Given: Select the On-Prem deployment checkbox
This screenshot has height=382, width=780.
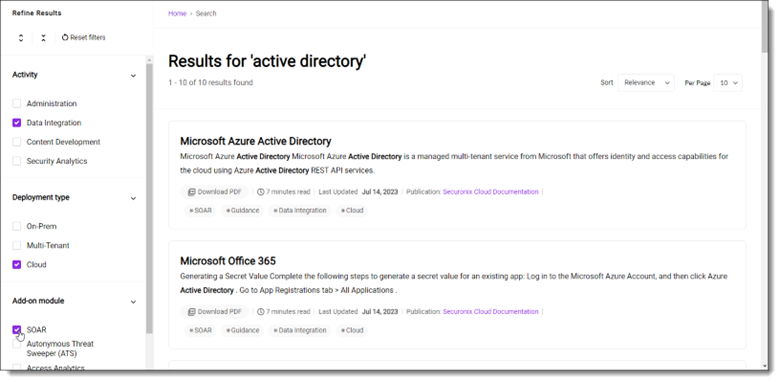Looking at the screenshot, I should tap(17, 226).
